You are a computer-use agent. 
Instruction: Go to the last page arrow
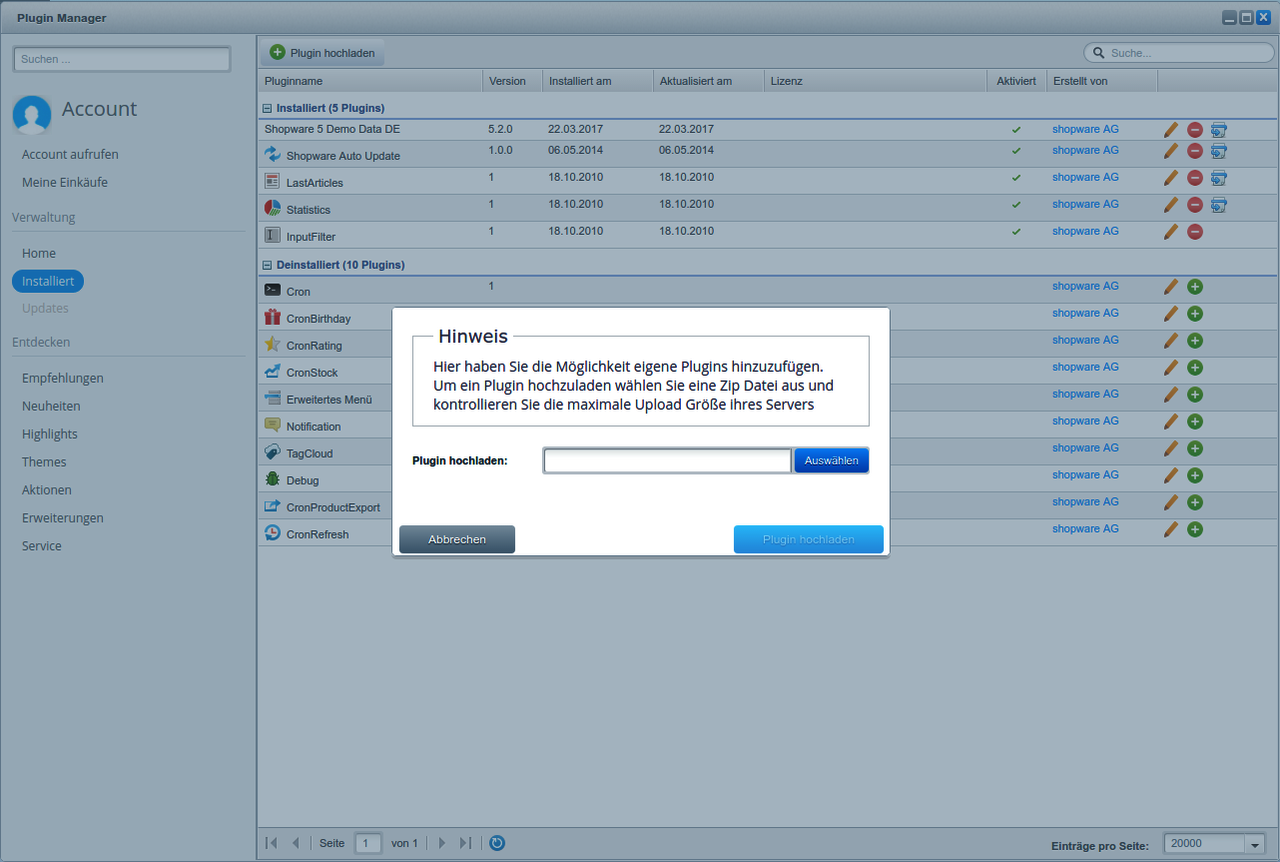[465, 843]
